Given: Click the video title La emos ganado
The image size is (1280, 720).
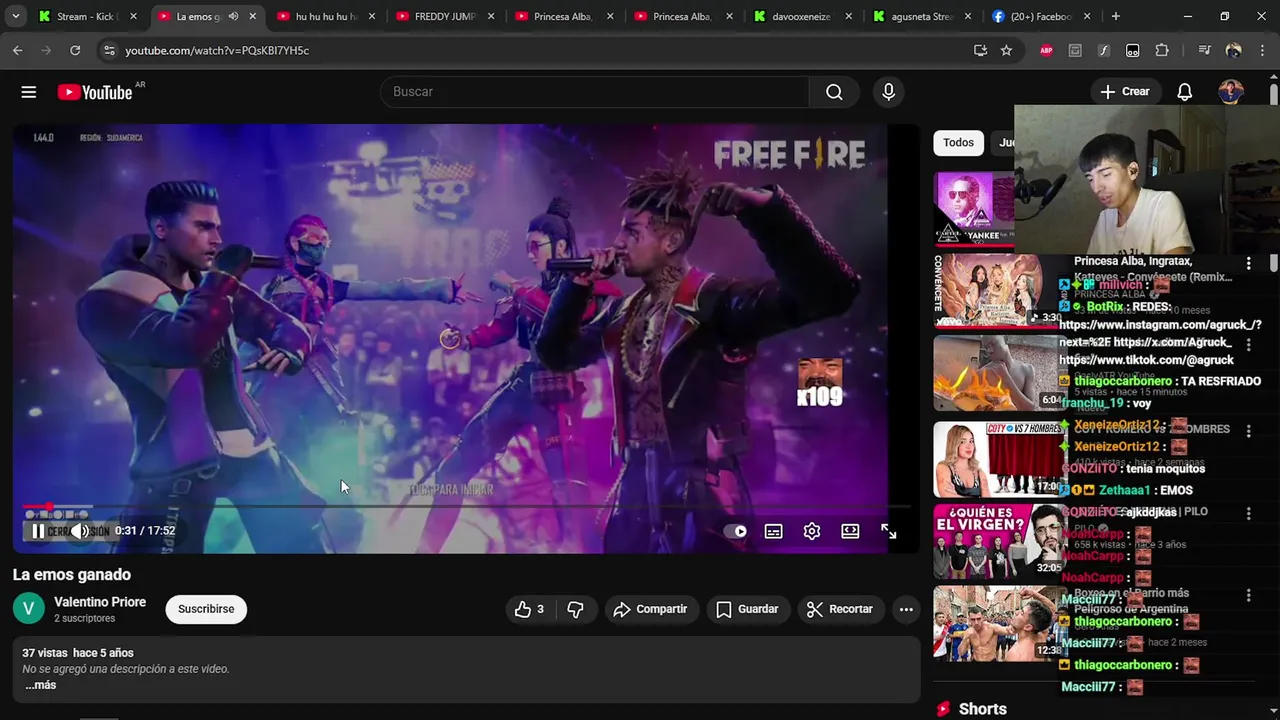Looking at the screenshot, I should point(72,575).
